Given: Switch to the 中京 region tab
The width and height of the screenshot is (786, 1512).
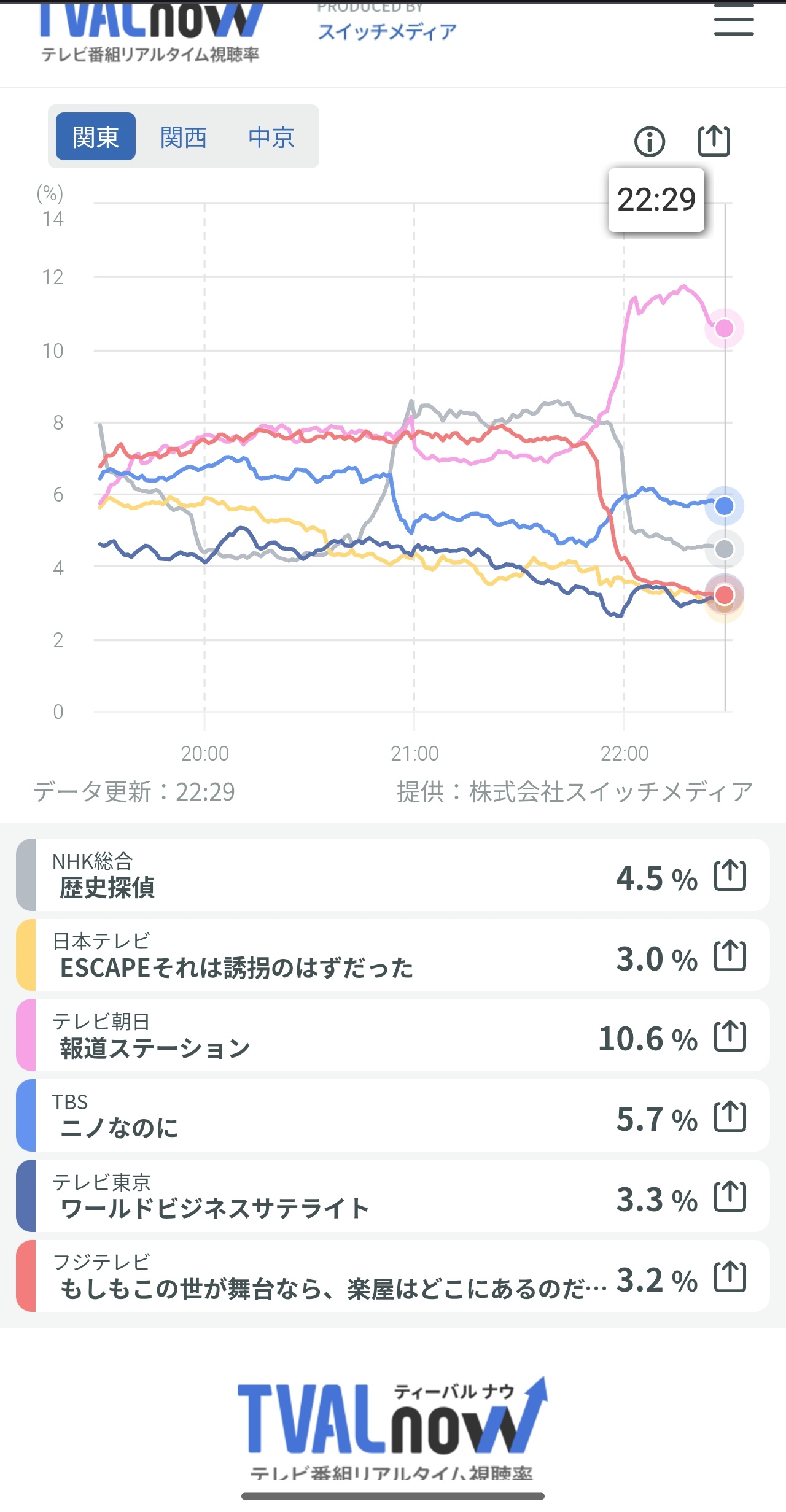Looking at the screenshot, I should [271, 137].
